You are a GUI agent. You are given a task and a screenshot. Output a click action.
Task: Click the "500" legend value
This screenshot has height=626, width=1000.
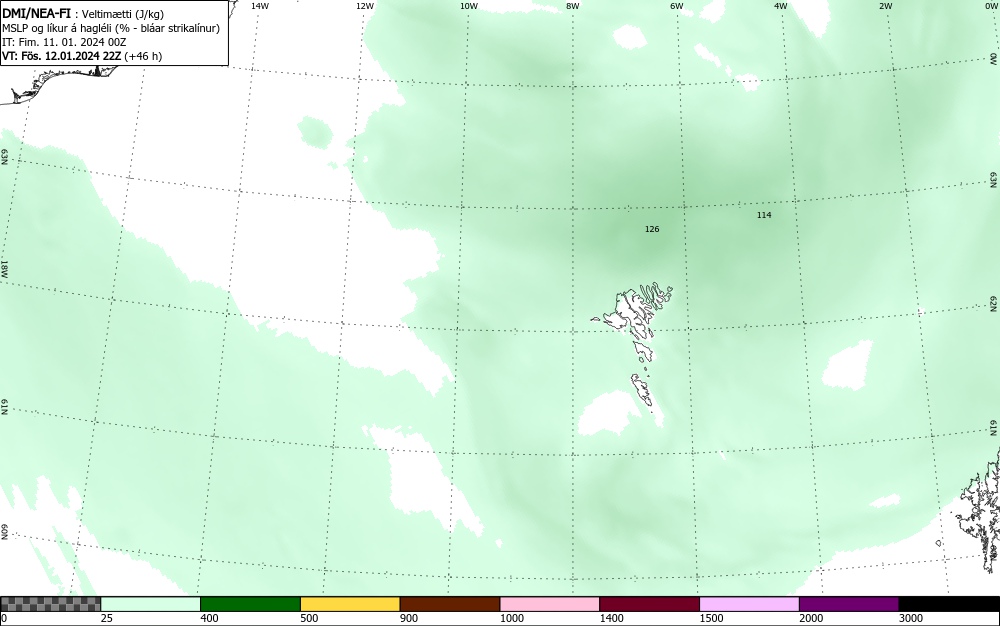coord(309,618)
